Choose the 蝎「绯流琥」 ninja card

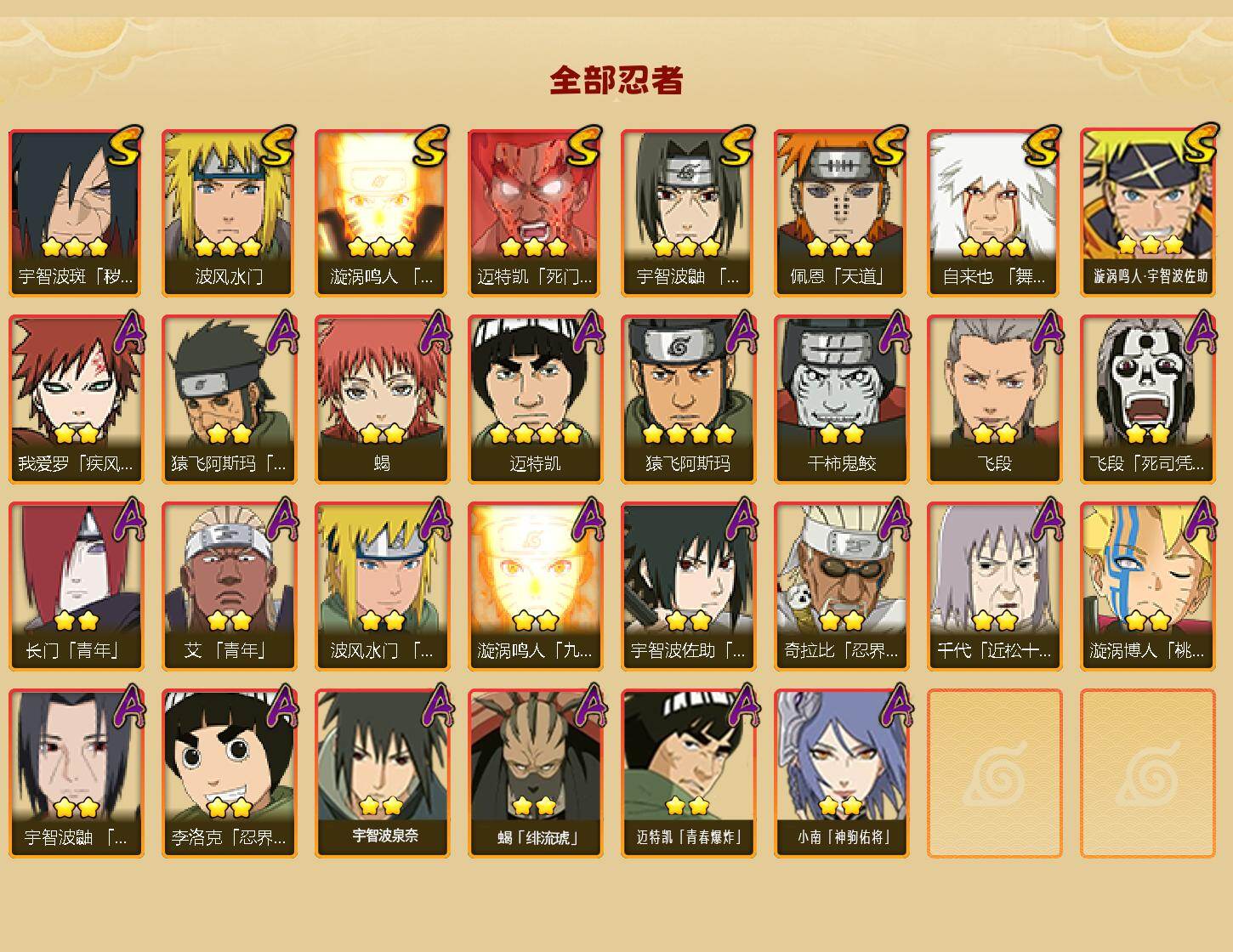click(x=535, y=773)
